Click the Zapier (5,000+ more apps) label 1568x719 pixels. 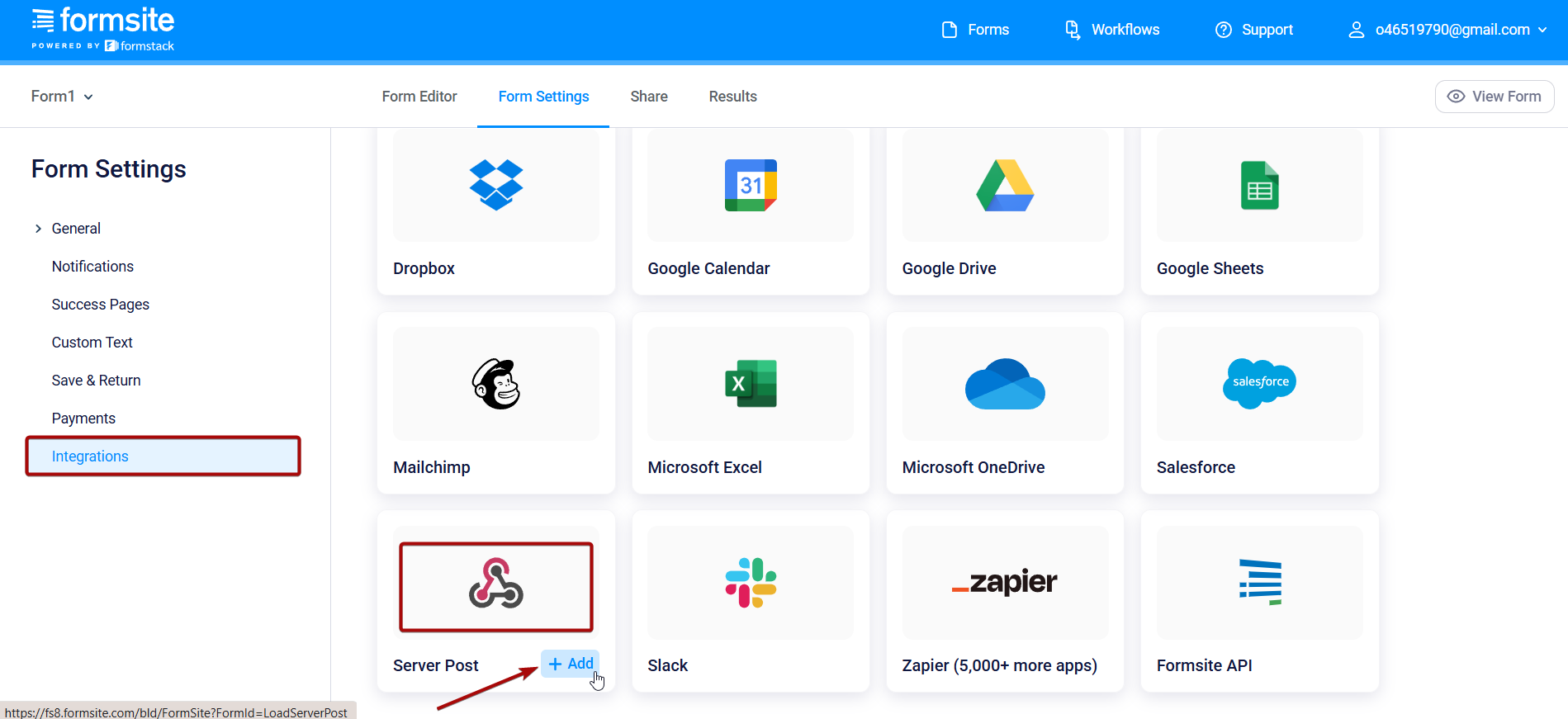(999, 665)
